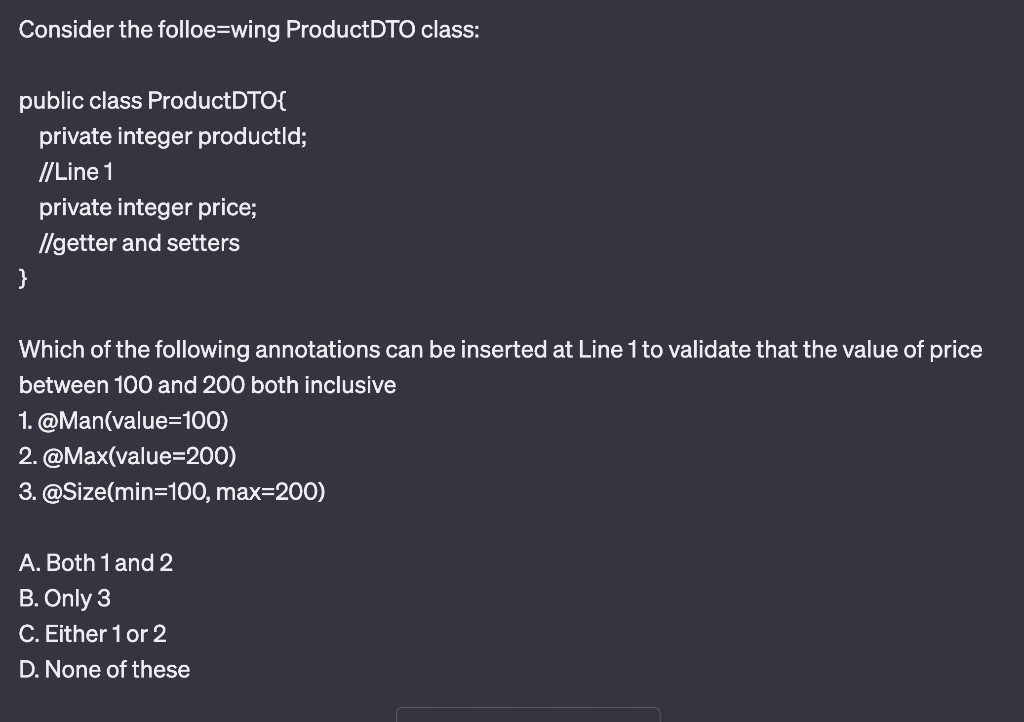1024x722 pixels.
Task: Click the @Max(value=200) annotation line
Action: [x=127, y=456]
